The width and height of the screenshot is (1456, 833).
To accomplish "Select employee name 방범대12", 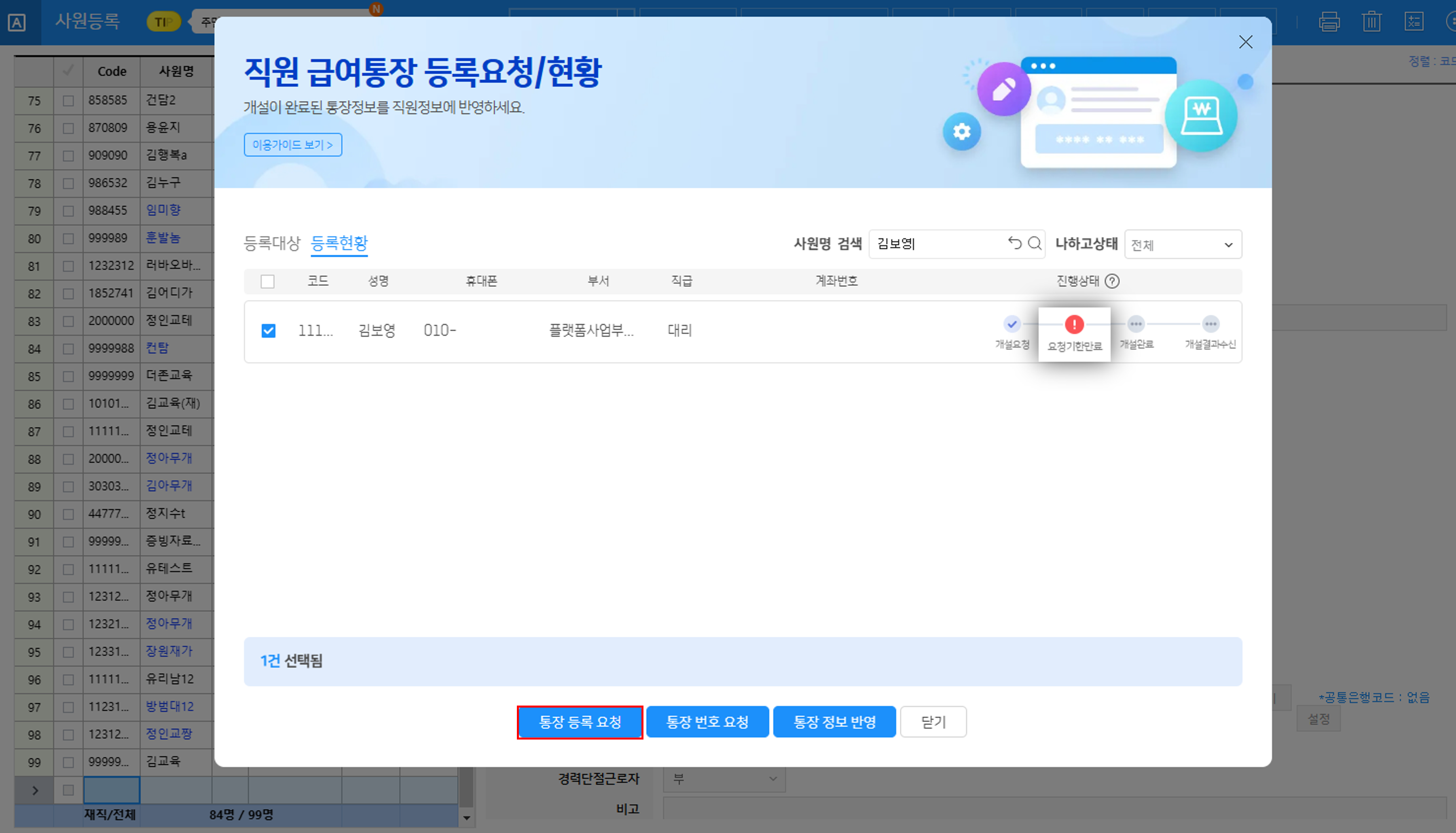I will 170,706.
